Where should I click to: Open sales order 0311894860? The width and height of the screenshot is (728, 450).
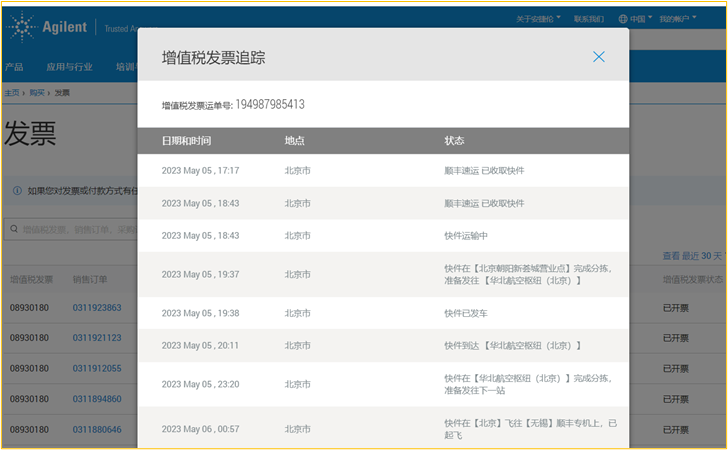[97, 399]
